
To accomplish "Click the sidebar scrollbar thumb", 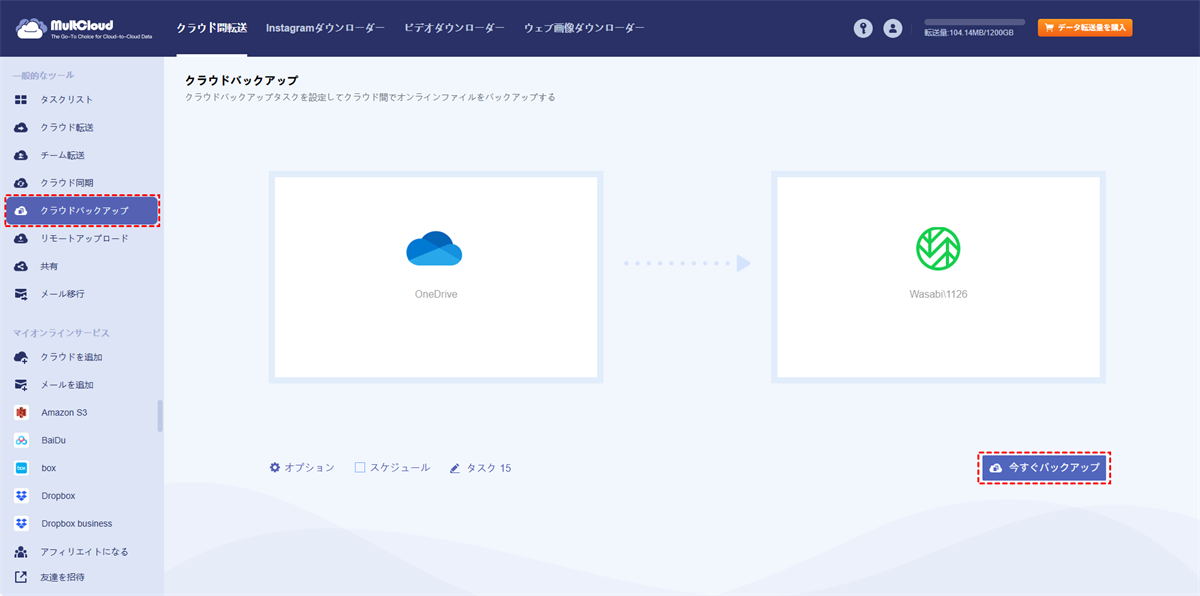I will click(160, 416).
